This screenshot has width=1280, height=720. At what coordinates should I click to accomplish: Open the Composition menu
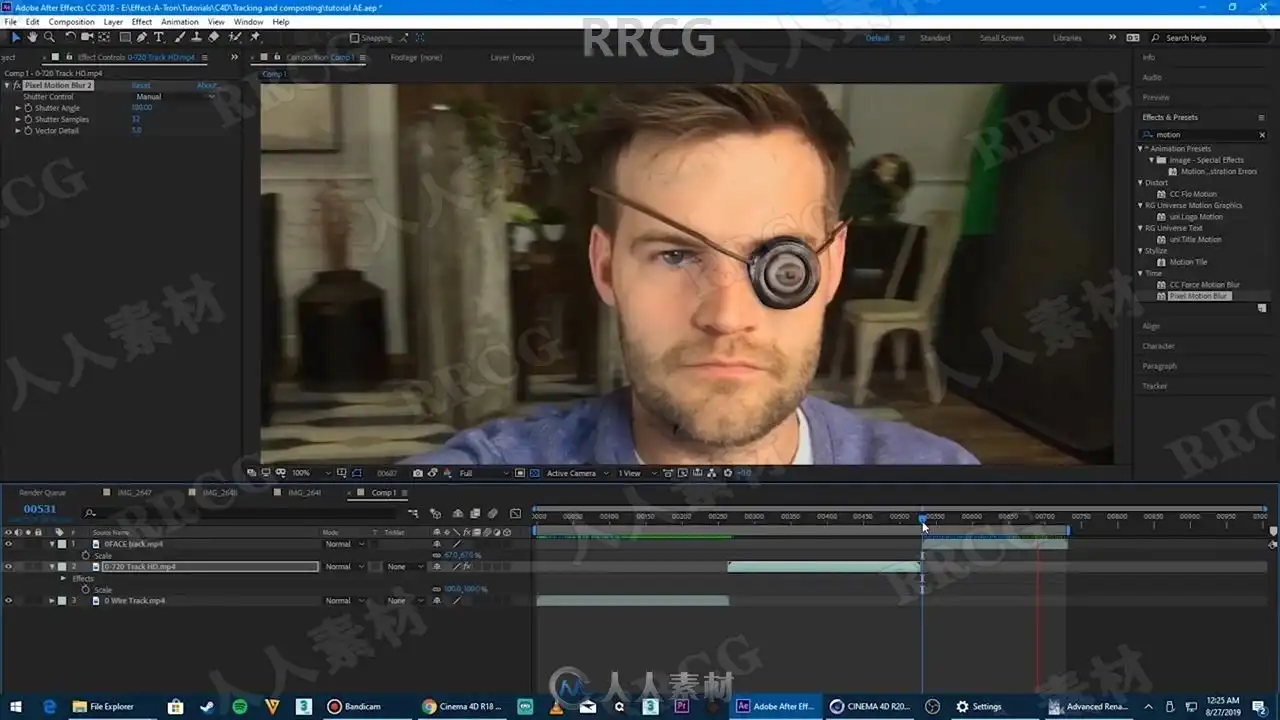click(x=71, y=21)
